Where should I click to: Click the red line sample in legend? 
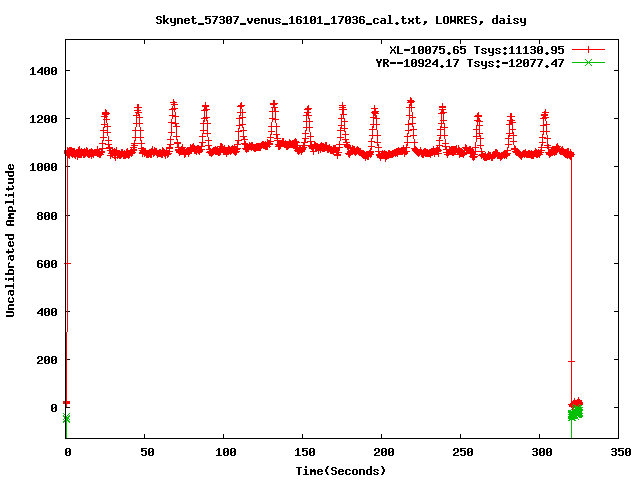point(588,50)
